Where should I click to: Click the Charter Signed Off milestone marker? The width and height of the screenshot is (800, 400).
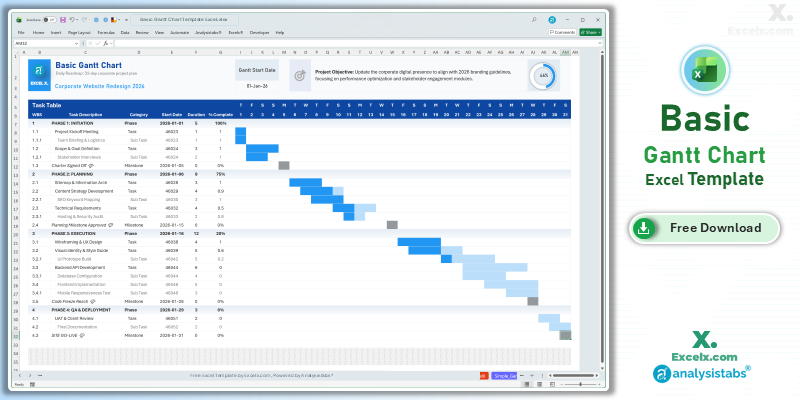tap(284, 165)
